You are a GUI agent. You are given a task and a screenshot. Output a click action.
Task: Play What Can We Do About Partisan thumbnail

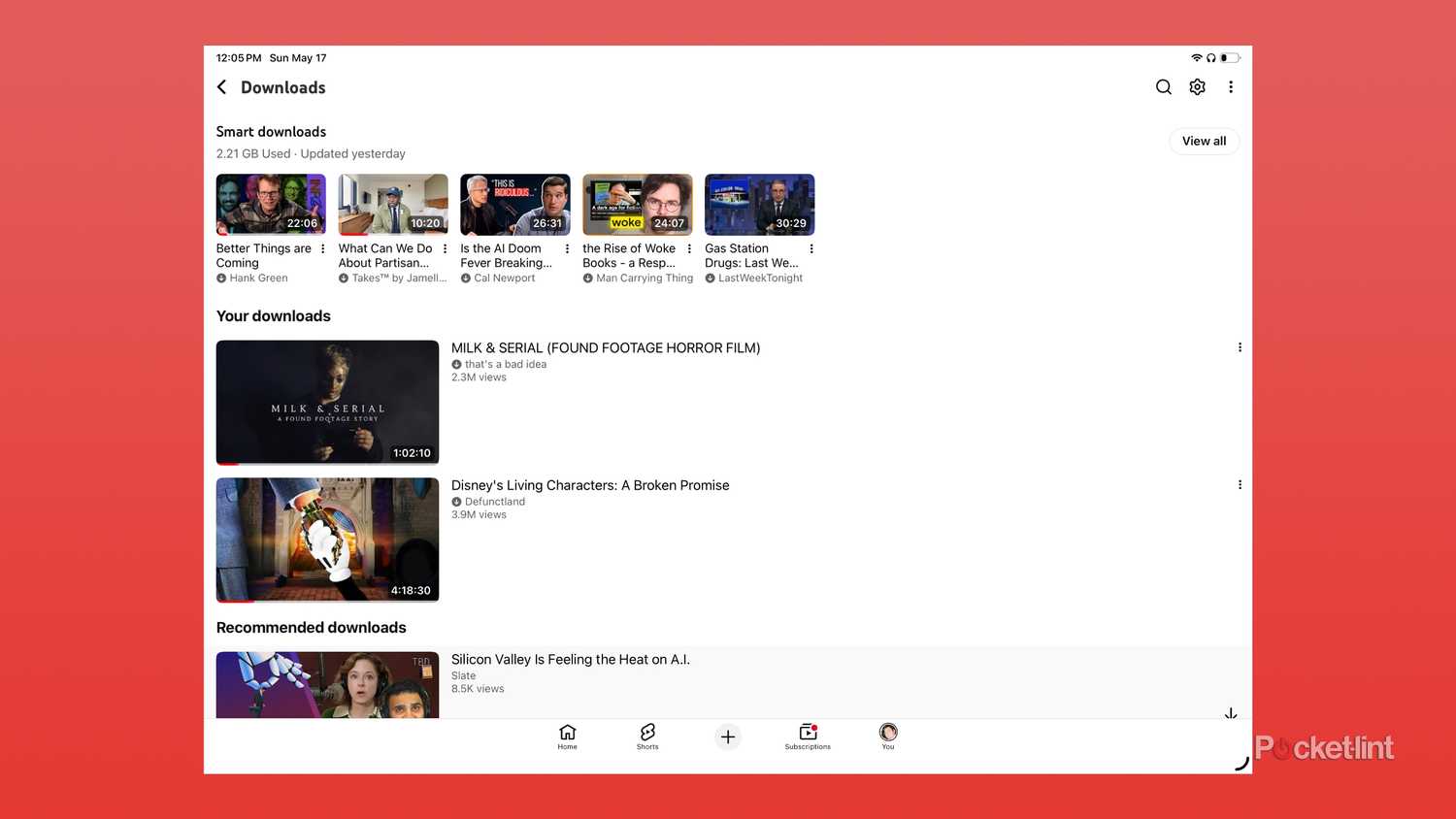(x=393, y=205)
